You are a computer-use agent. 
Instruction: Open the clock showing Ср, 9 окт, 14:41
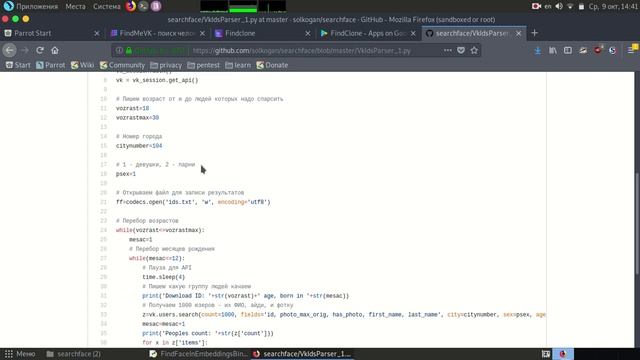point(613,6)
